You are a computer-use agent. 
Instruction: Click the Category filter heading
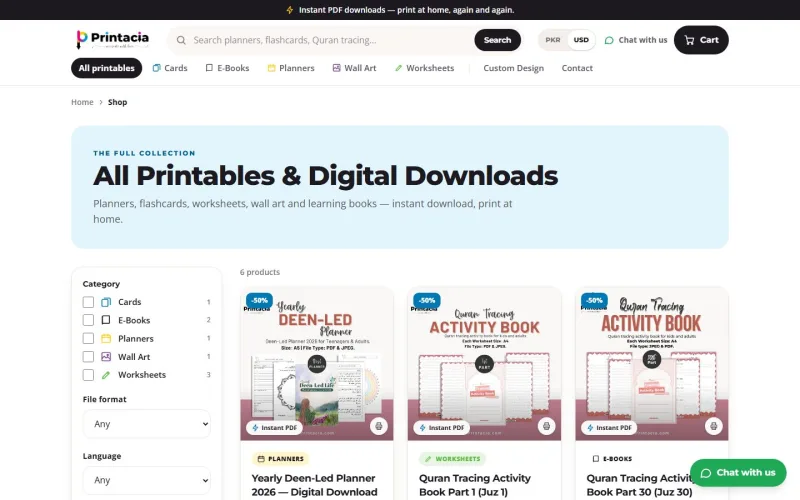tap(101, 284)
